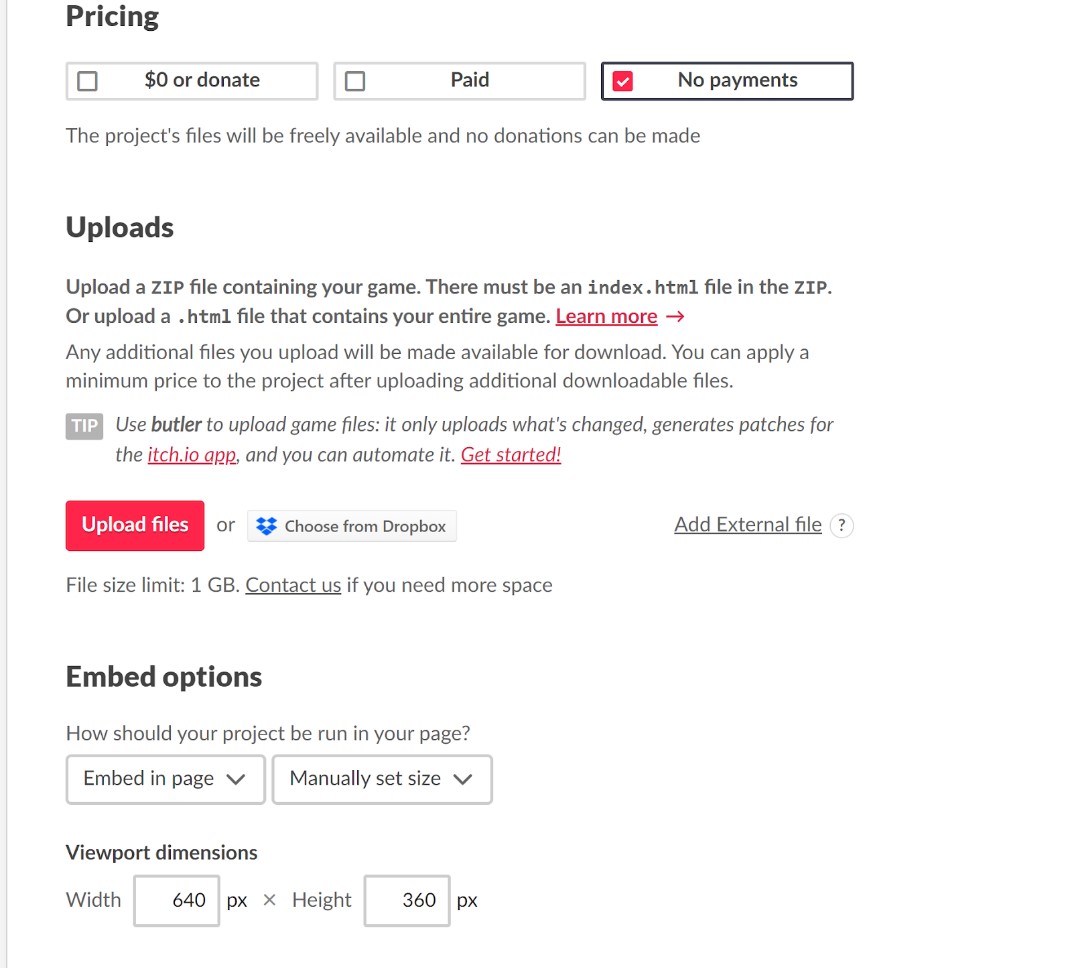Screen dimensions: 1069x968
Task: Click the Add External file link
Action: pos(748,524)
